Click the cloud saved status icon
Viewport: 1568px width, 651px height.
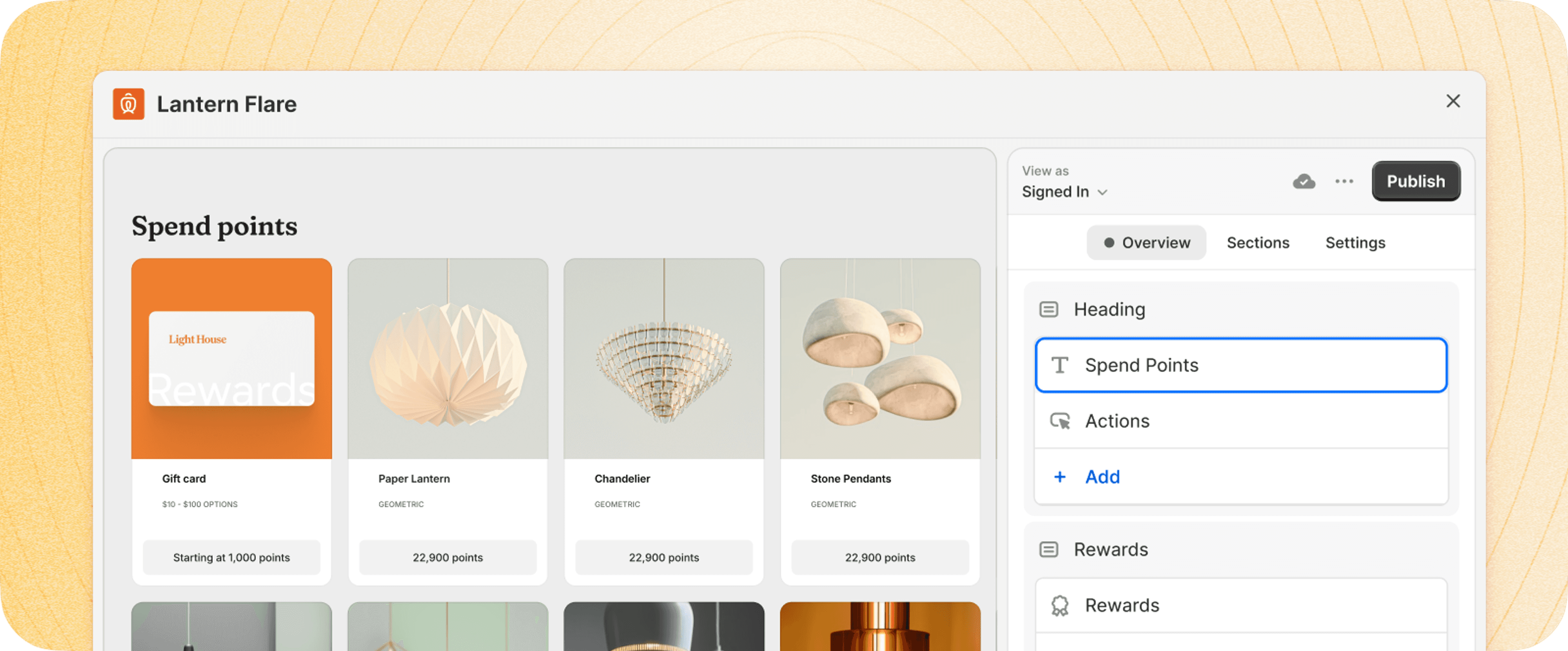1304,181
